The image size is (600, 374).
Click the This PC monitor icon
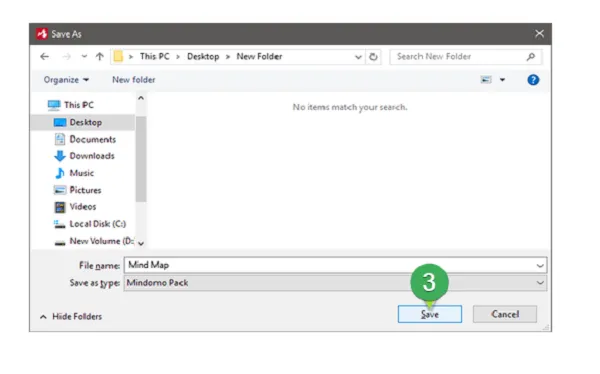pyautogui.click(x=54, y=105)
